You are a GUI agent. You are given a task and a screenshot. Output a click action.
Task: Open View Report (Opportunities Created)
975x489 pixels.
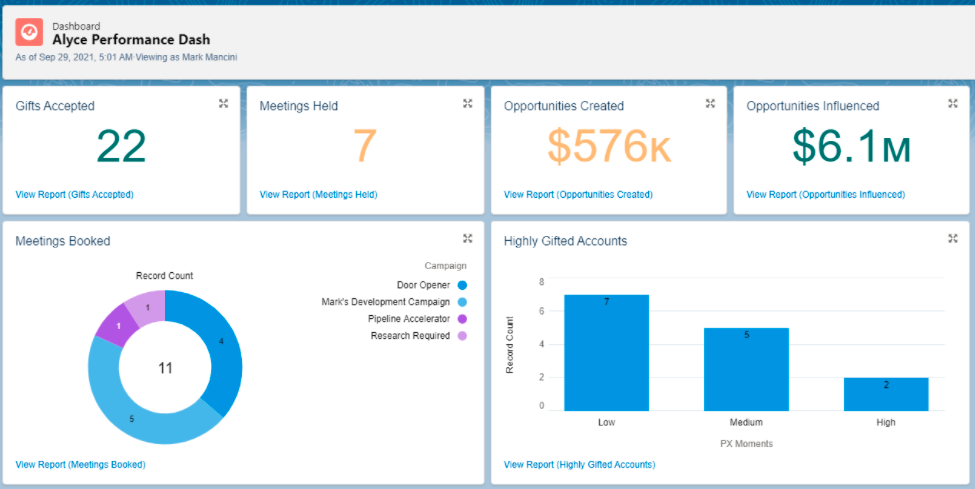click(578, 195)
